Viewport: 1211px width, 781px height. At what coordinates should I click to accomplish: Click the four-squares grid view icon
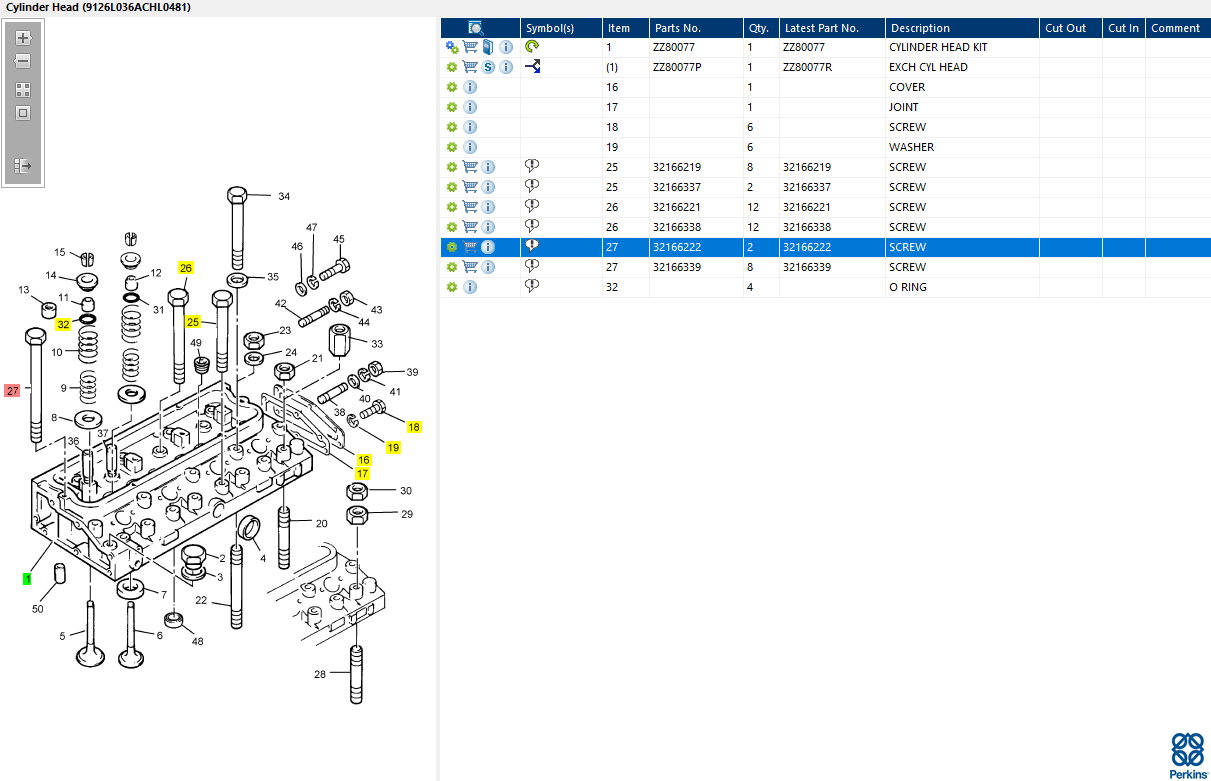coord(23,89)
